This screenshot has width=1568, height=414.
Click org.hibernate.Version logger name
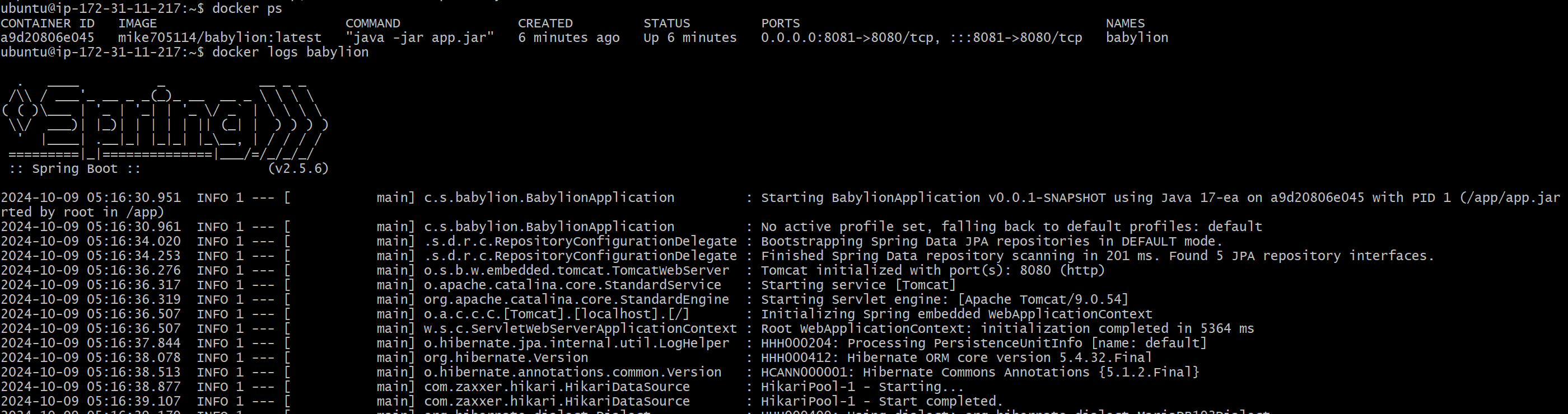point(506,358)
